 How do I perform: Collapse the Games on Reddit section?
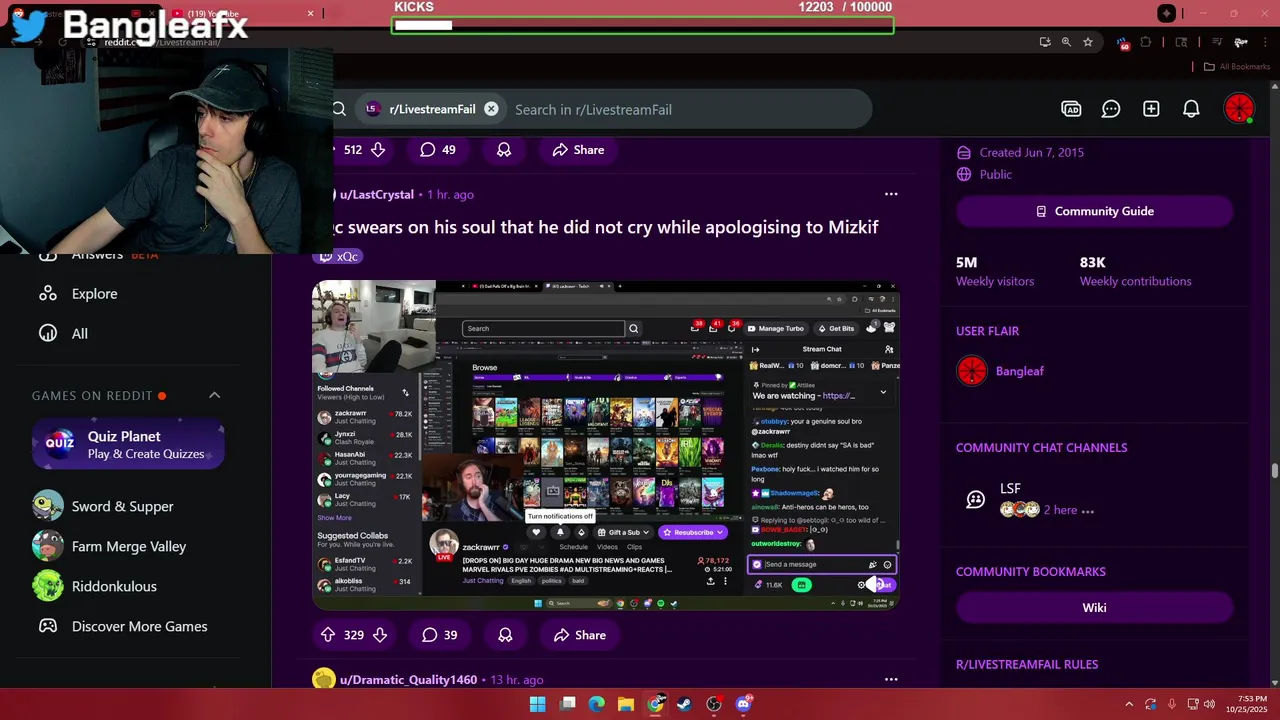point(214,396)
